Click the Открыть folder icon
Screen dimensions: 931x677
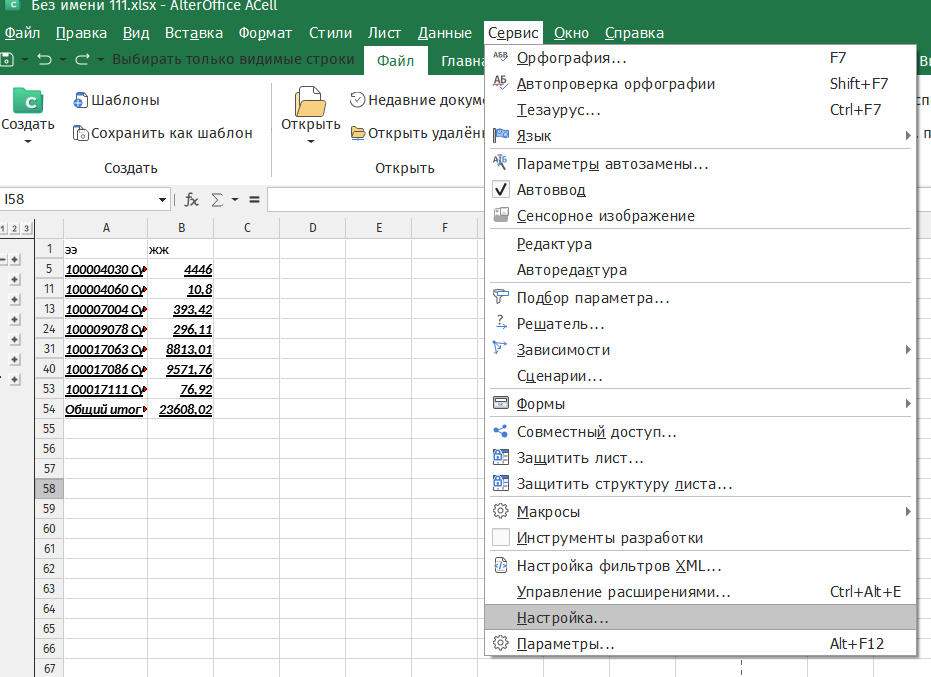click(310, 103)
